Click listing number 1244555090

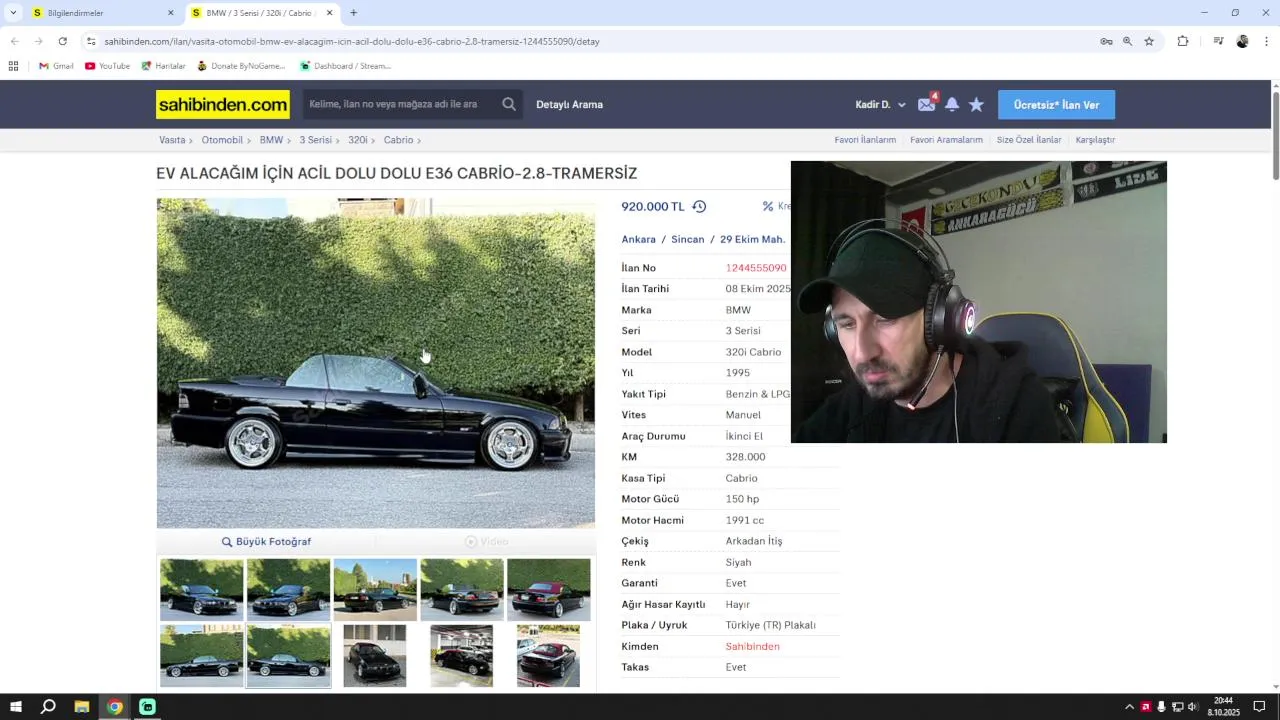(756, 268)
